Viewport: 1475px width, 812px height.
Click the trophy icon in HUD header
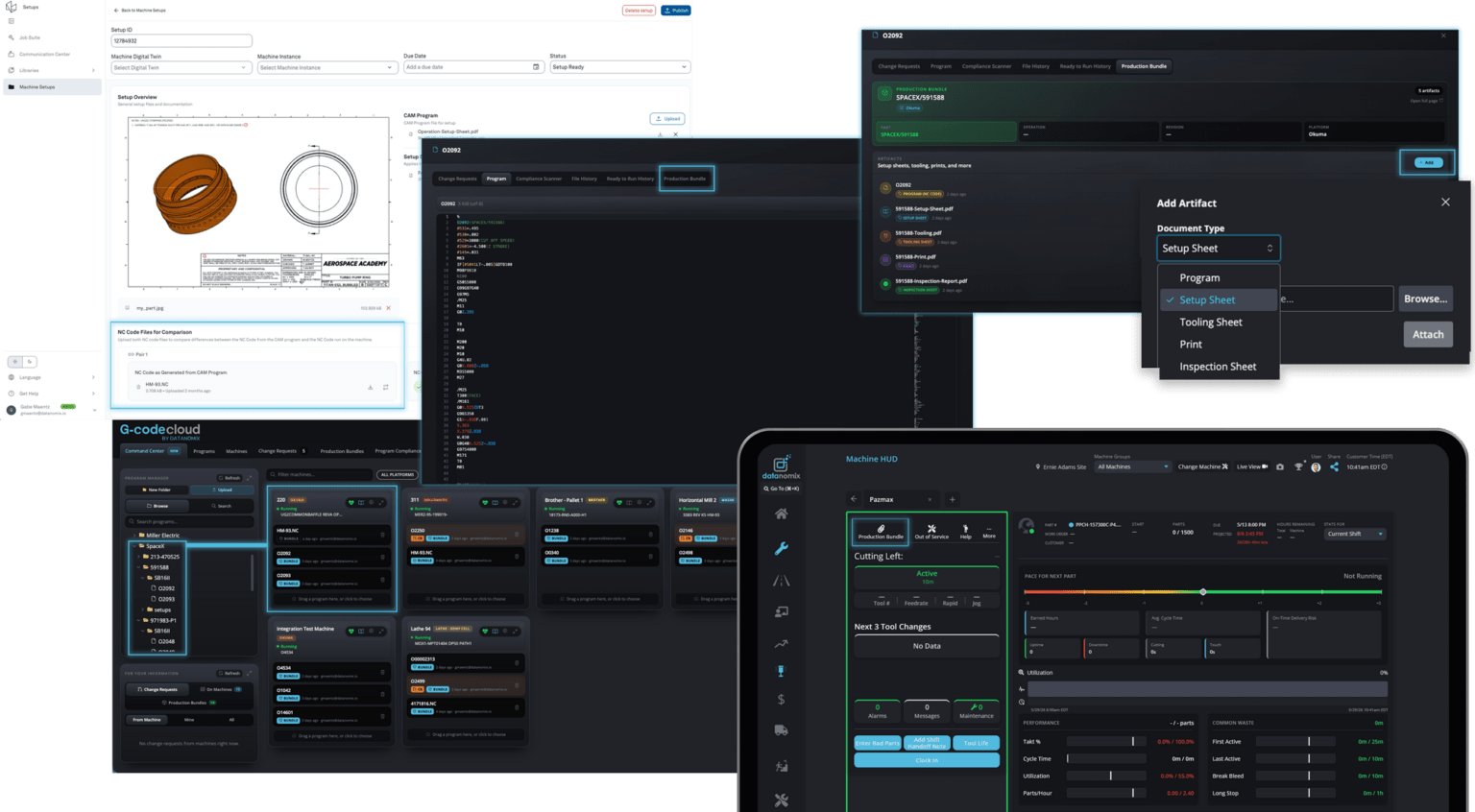(x=1298, y=467)
